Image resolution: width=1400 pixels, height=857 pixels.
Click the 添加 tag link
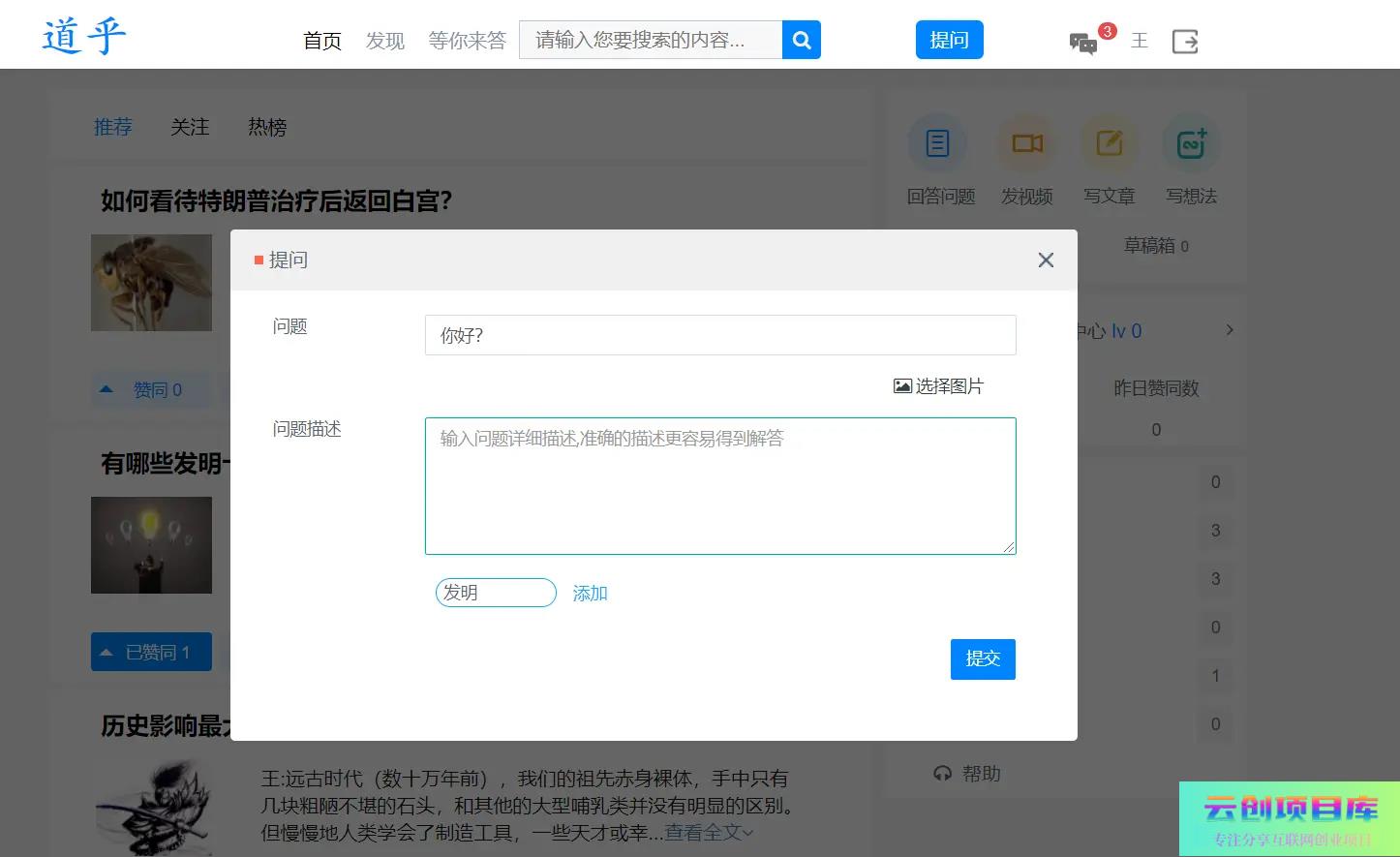coord(590,594)
